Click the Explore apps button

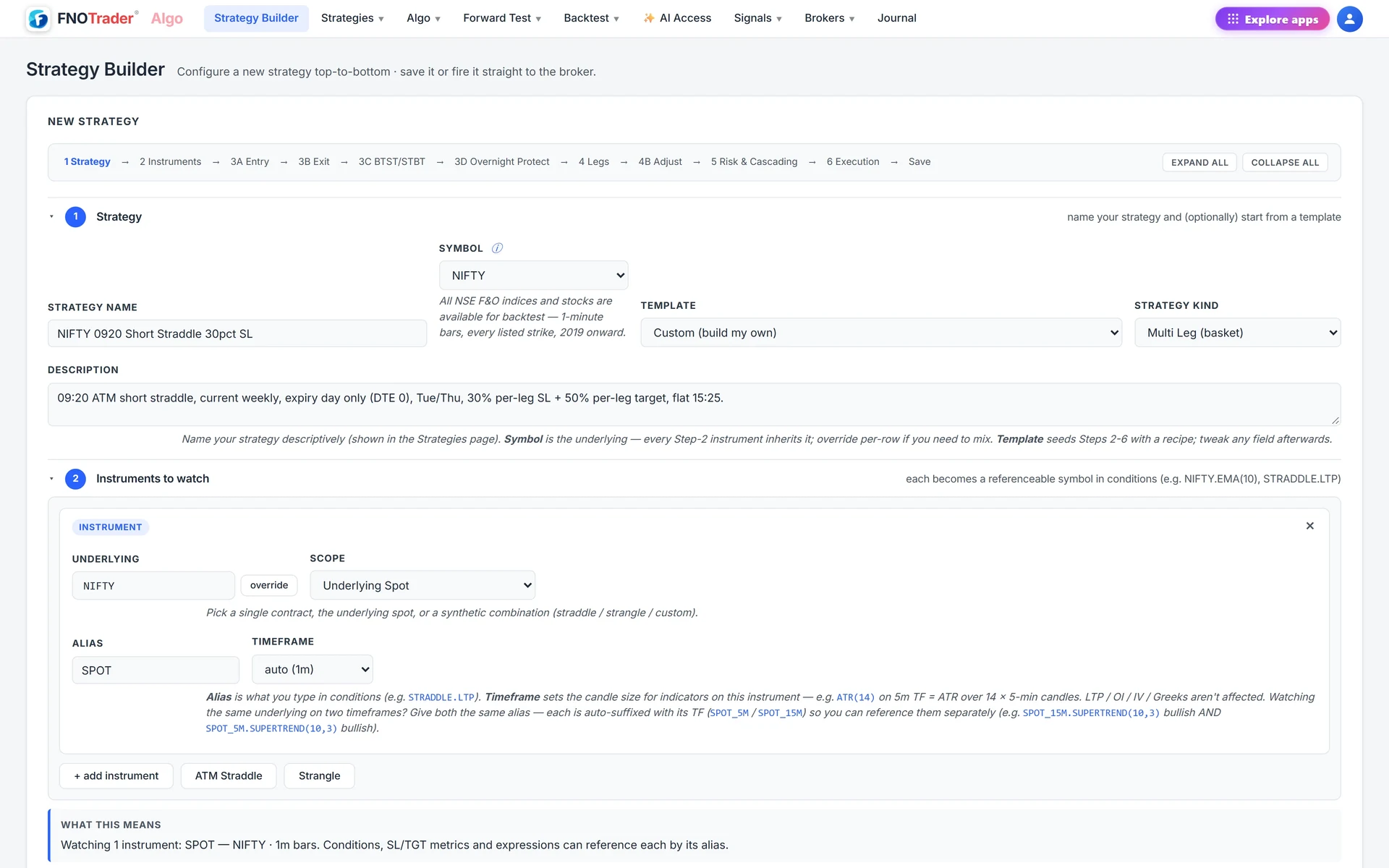pyautogui.click(x=1272, y=19)
